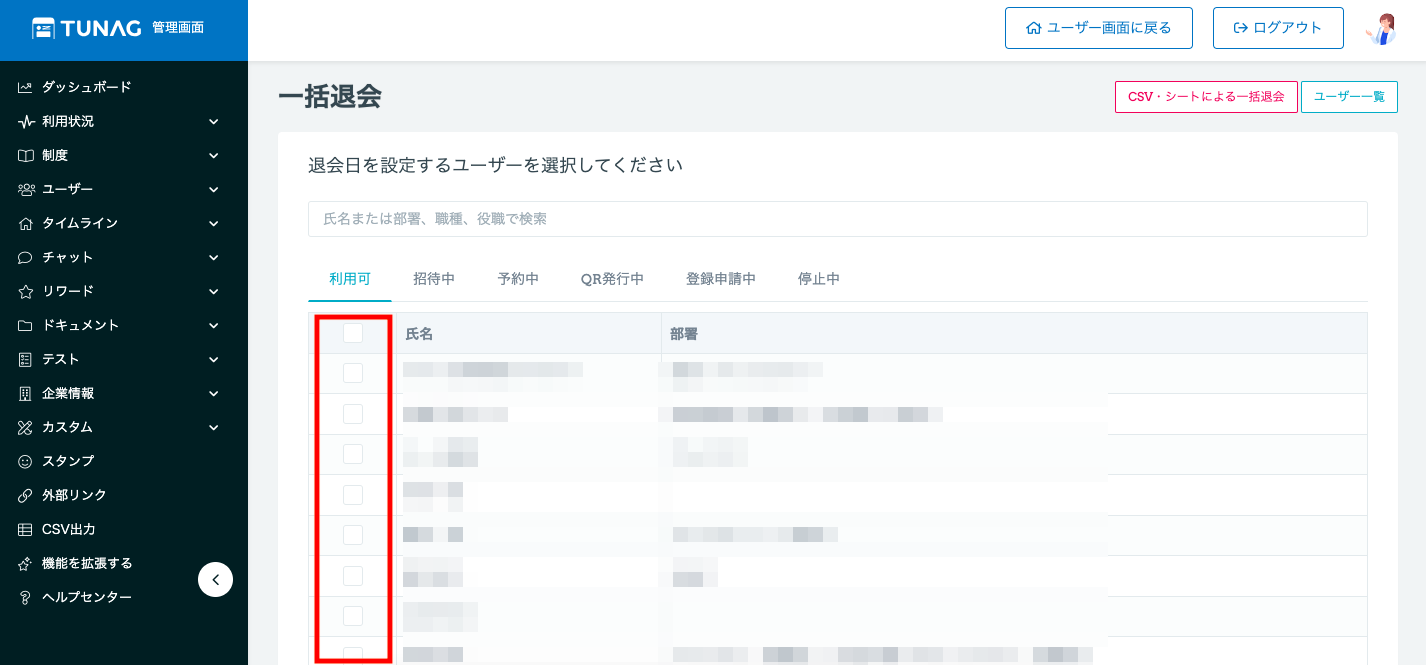
Task: Switch to the 招待中 tab
Action: click(x=434, y=279)
